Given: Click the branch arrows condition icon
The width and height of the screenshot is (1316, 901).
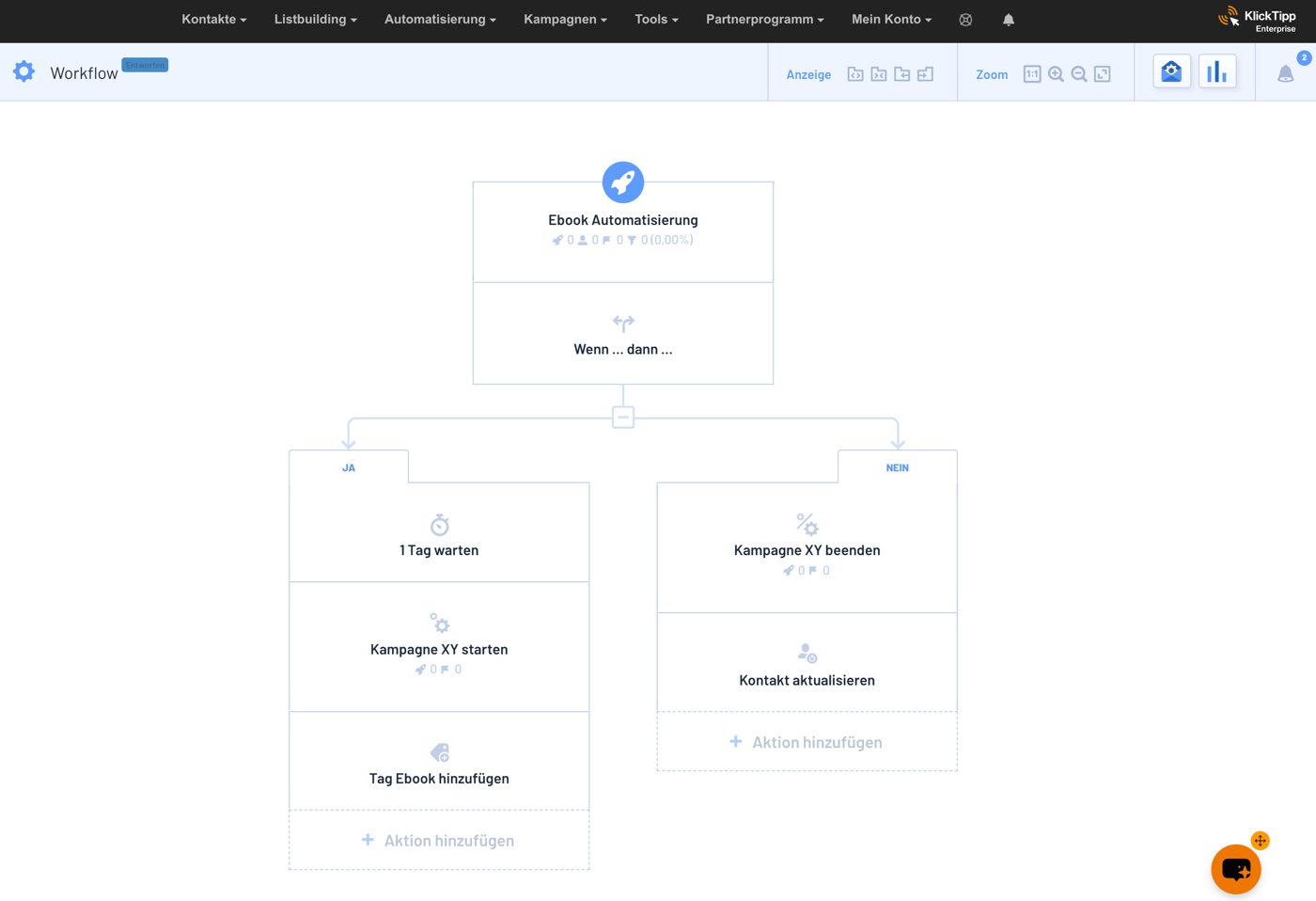Looking at the screenshot, I should [x=623, y=324].
